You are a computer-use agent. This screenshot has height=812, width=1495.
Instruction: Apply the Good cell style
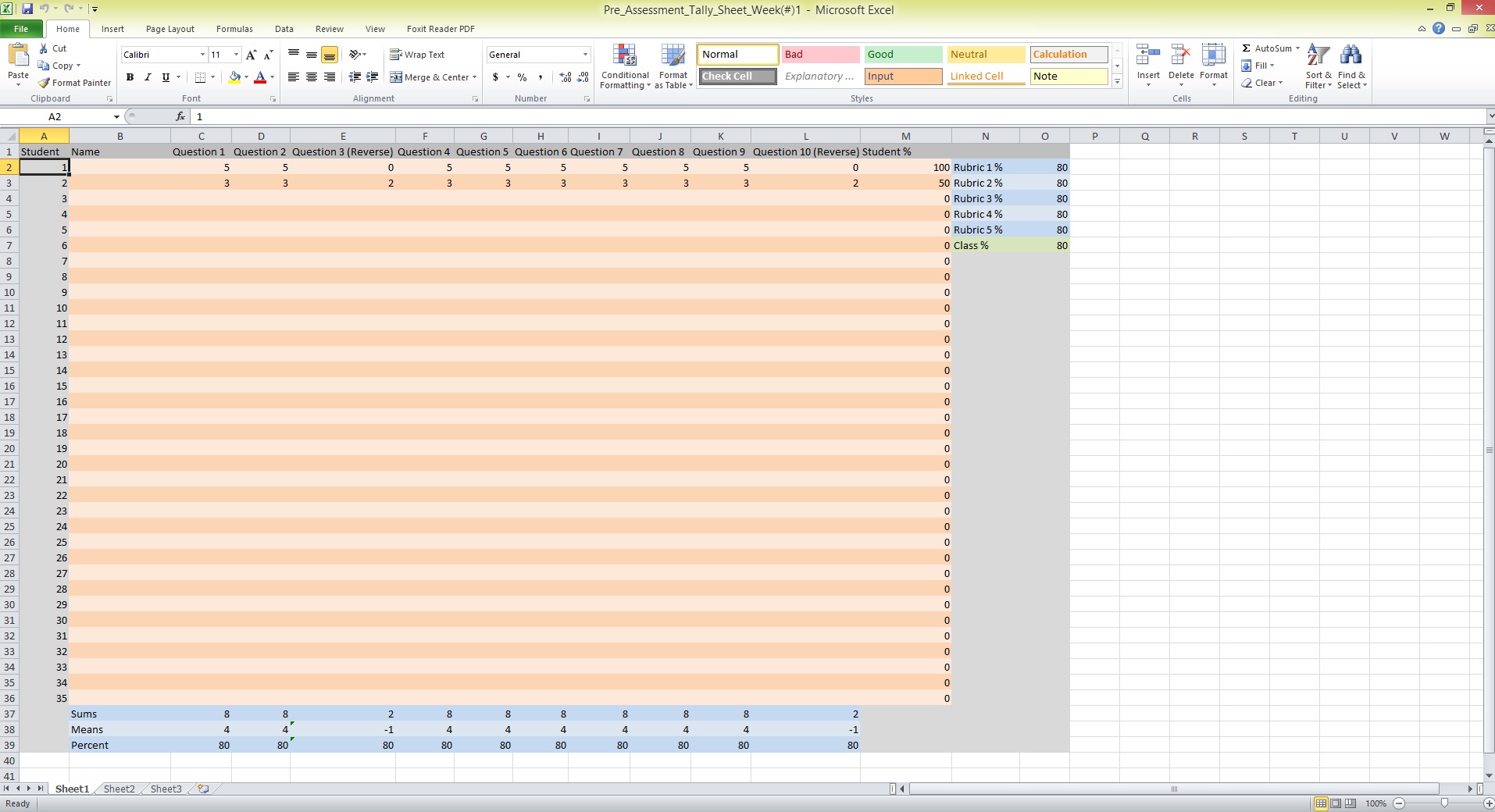pos(902,55)
